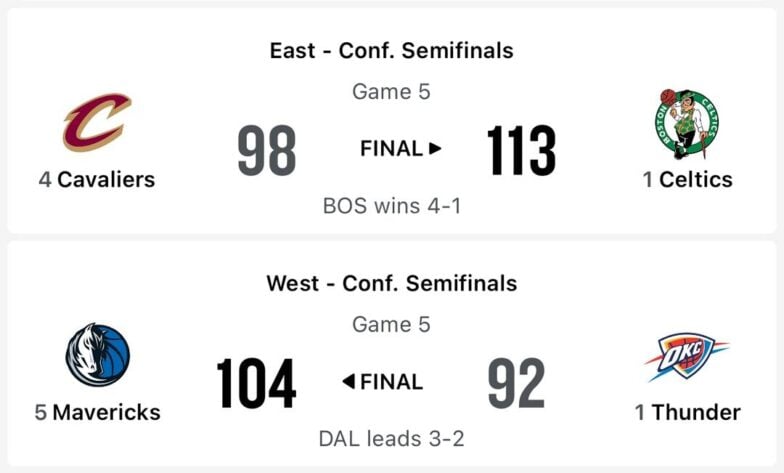Click the Celtics score of 113
Viewport: 784px width, 473px height.
521,150
